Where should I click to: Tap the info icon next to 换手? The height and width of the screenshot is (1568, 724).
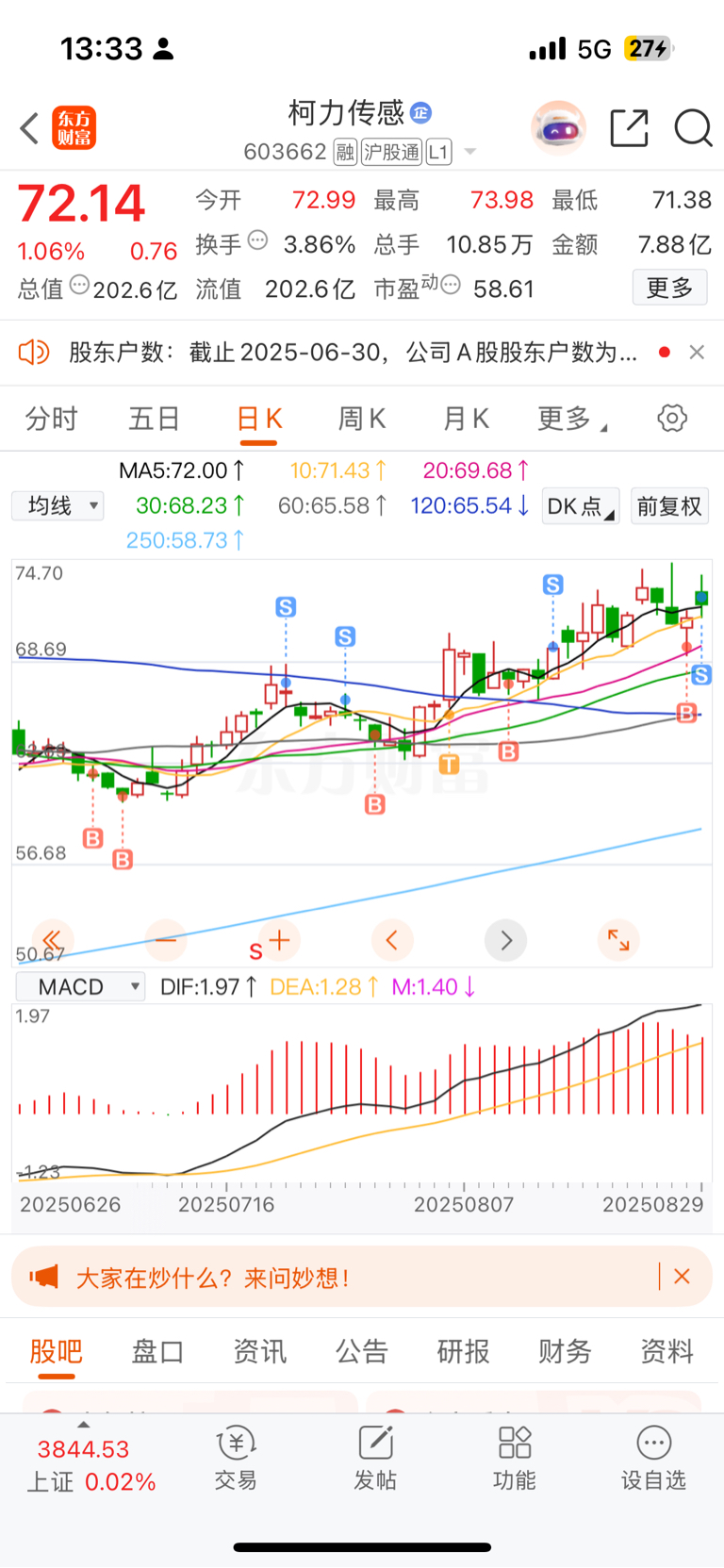pyautogui.click(x=257, y=240)
